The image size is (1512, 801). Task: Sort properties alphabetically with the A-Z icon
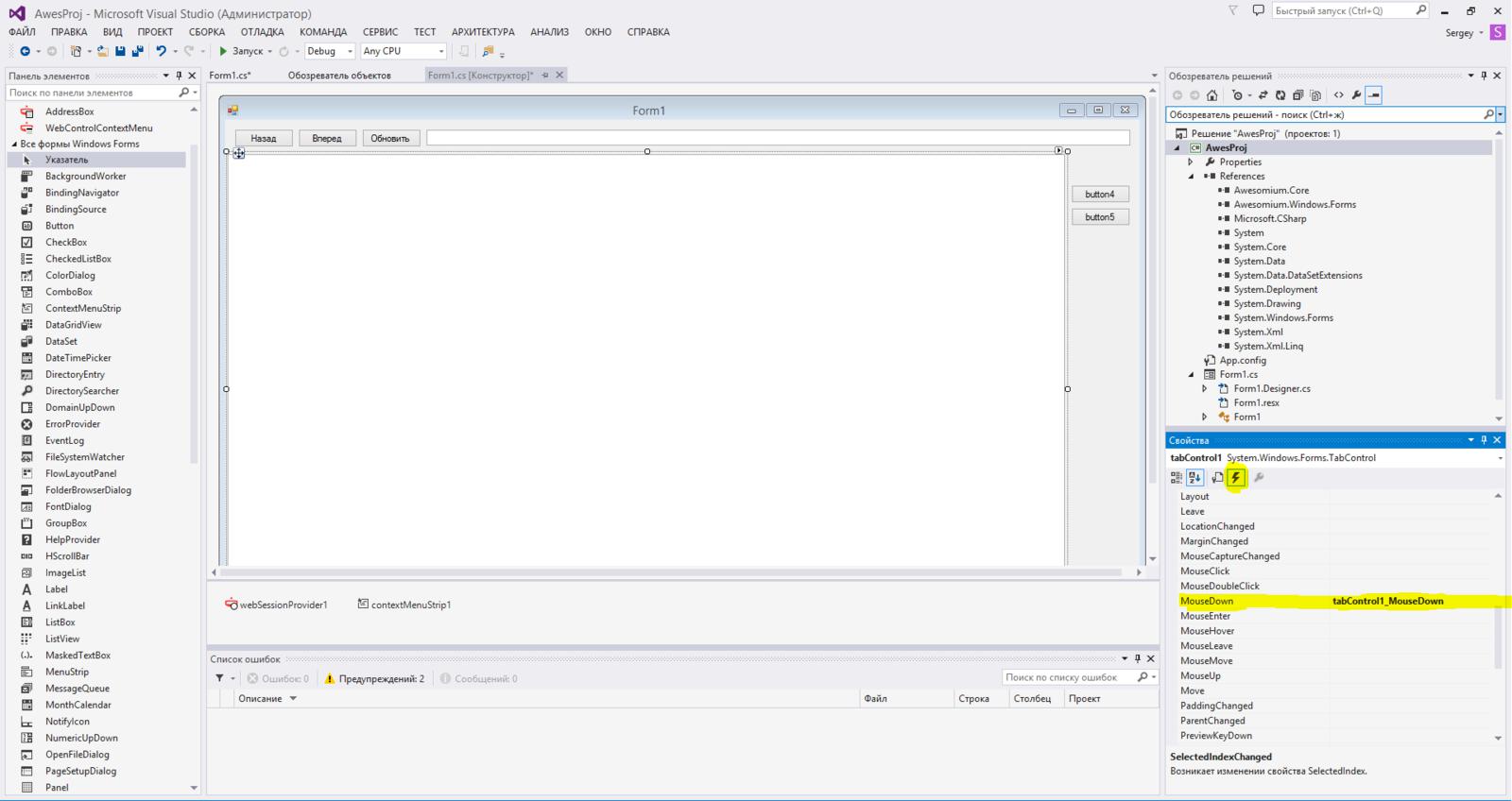pyautogui.click(x=1194, y=478)
